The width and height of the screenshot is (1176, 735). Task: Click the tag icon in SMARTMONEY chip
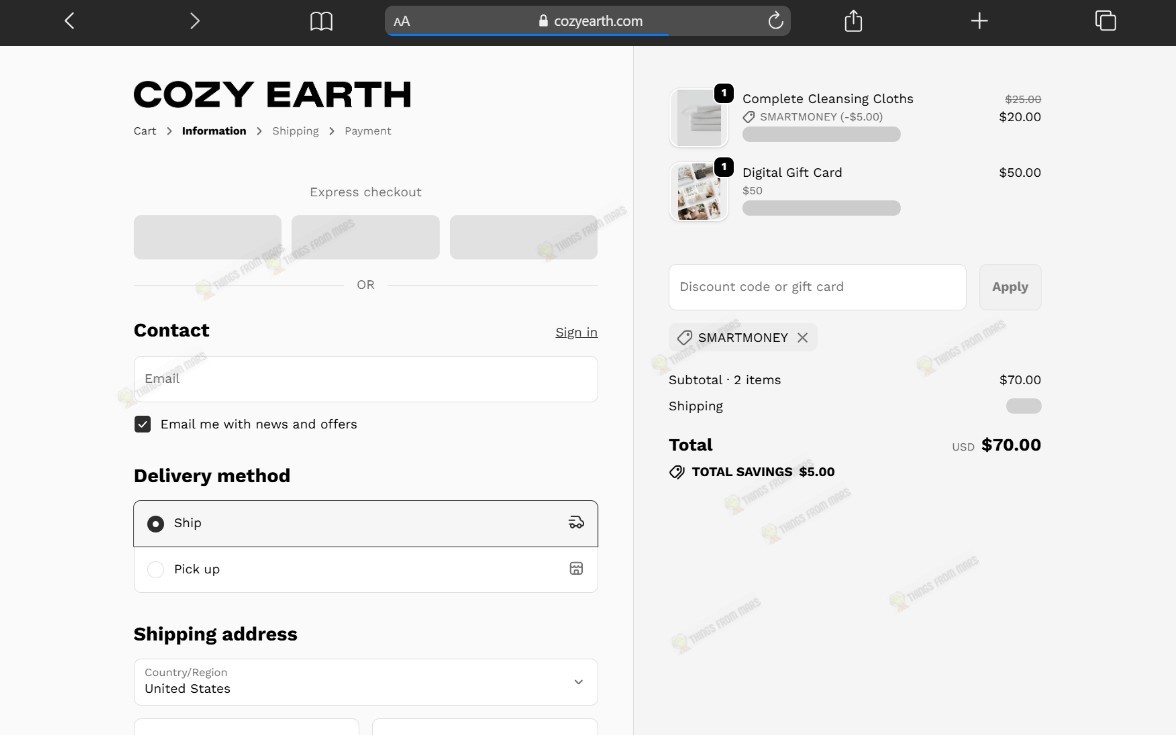[x=684, y=338]
